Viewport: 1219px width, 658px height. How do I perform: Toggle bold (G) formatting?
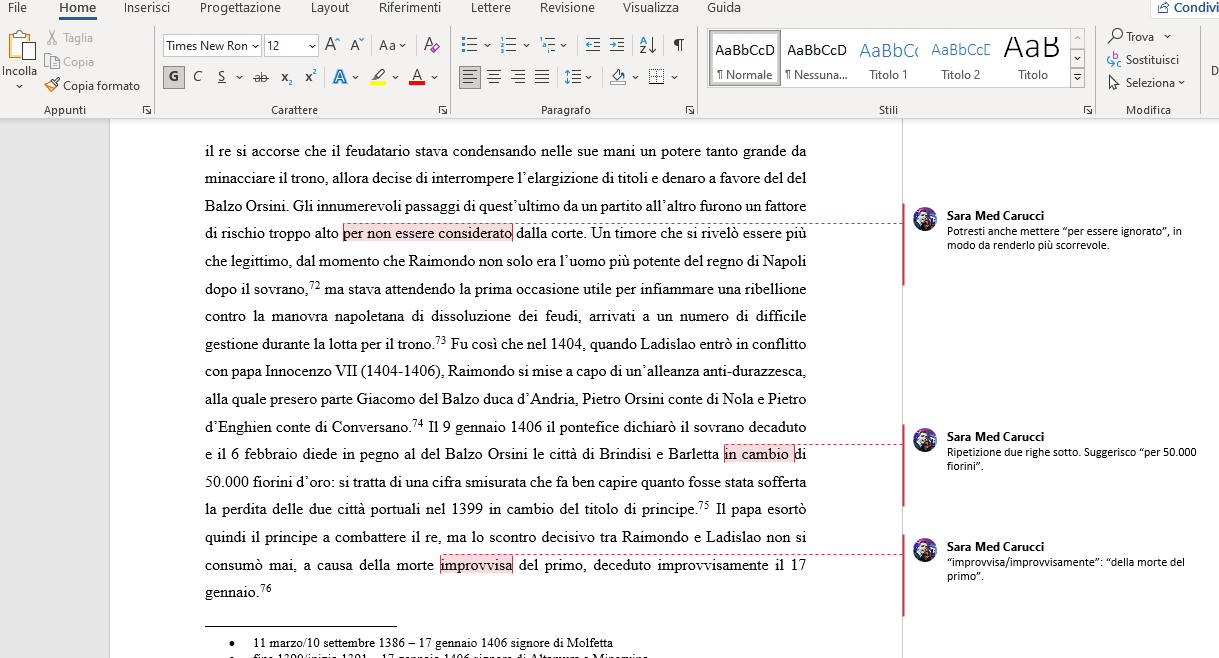174,77
